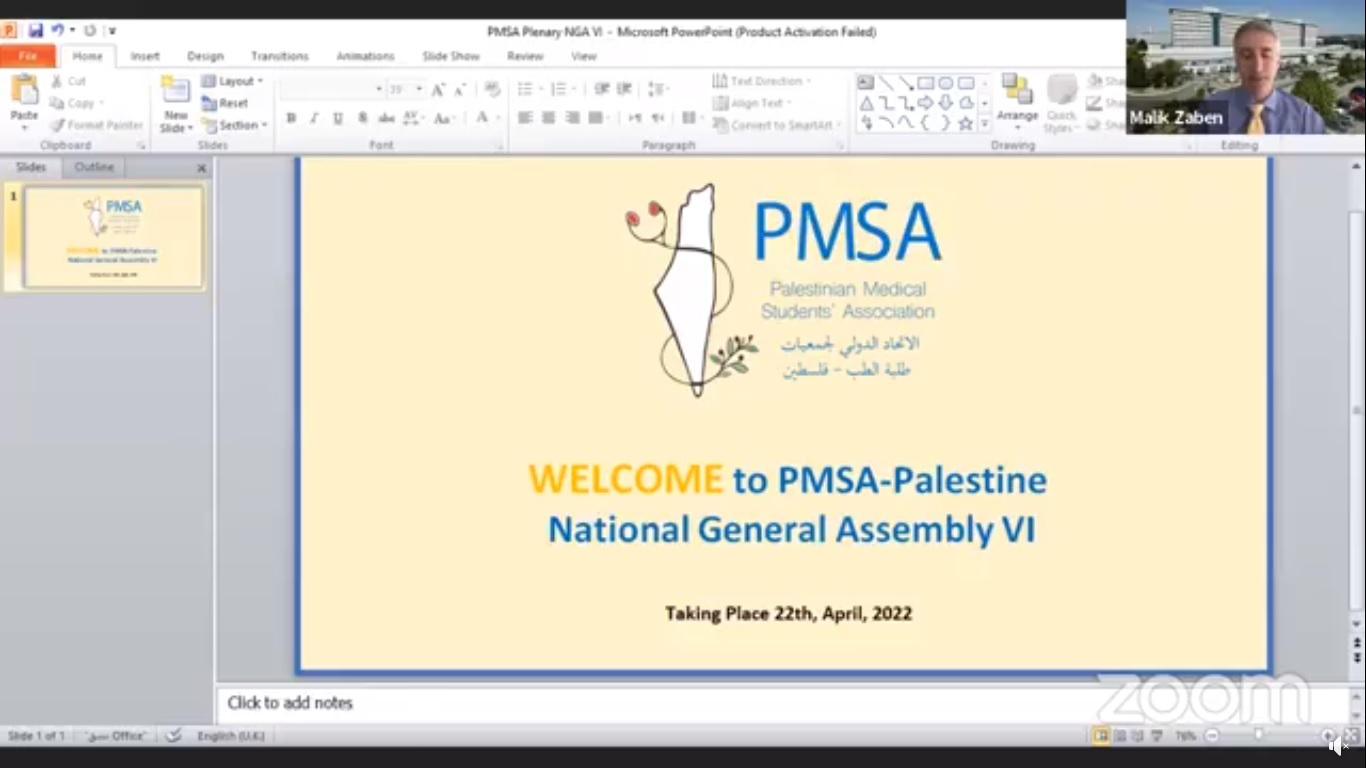This screenshot has height=768, width=1366.
Task: Click Reset slide layout button
Action: click(x=225, y=103)
